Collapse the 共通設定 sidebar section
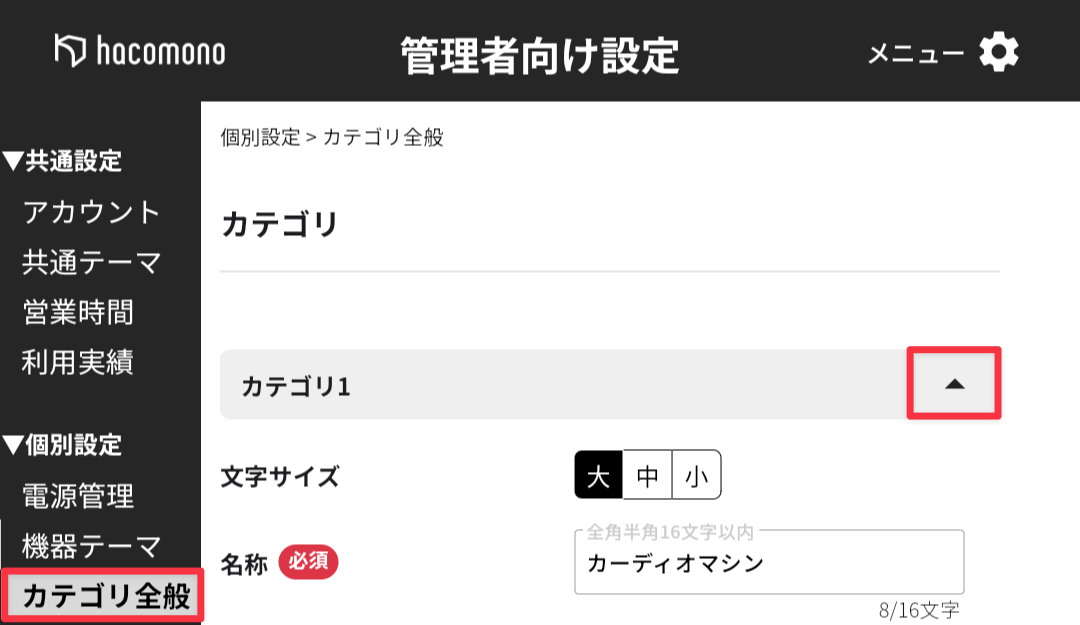The width and height of the screenshot is (1080, 625). pyautogui.click(x=62, y=161)
